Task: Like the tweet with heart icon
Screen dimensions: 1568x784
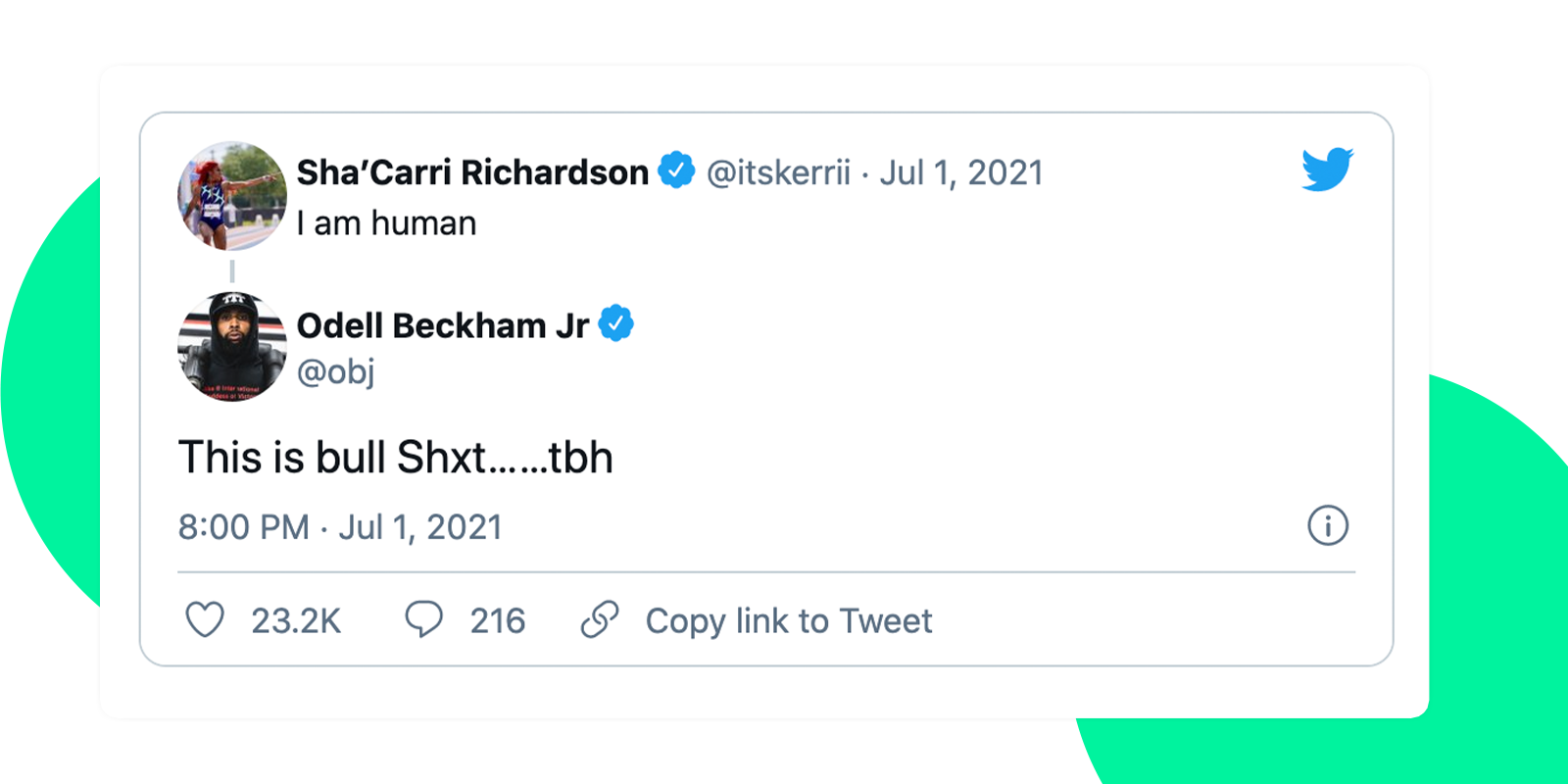Action: [205, 620]
